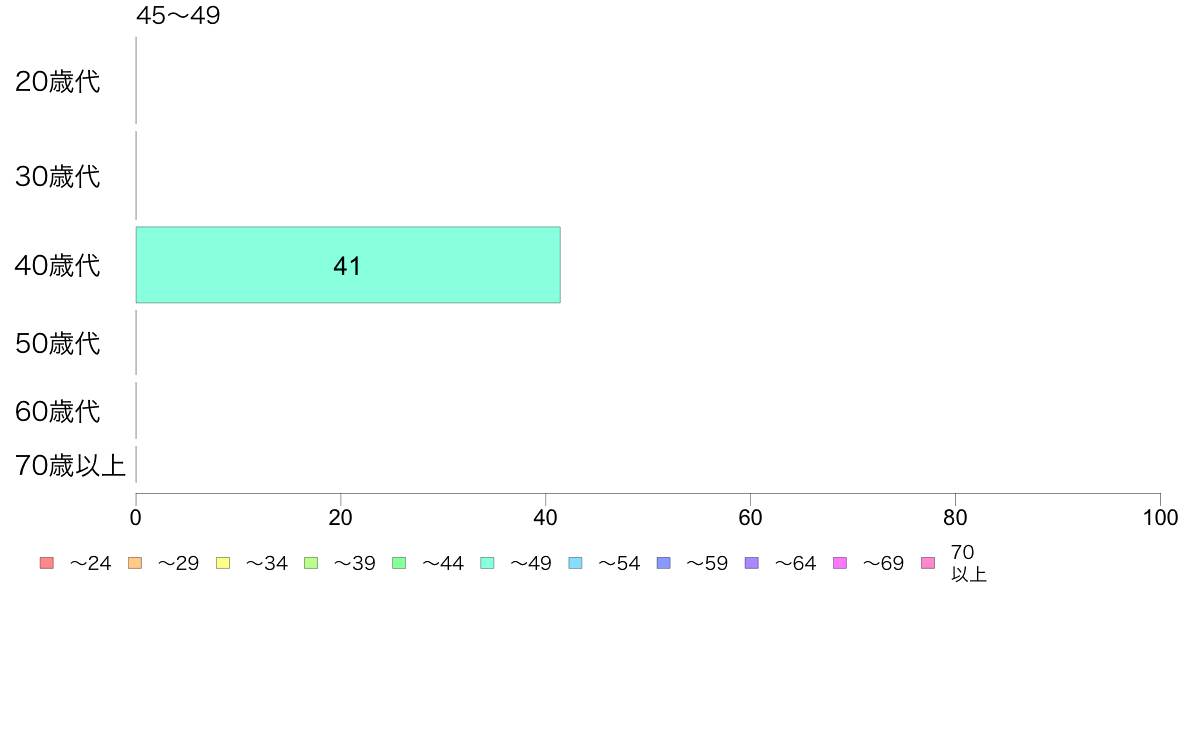Click the ~49 legend text label
Image resolution: width=1188 pixels, height=736 pixels.
pyautogui.click(x=530, y=563)
